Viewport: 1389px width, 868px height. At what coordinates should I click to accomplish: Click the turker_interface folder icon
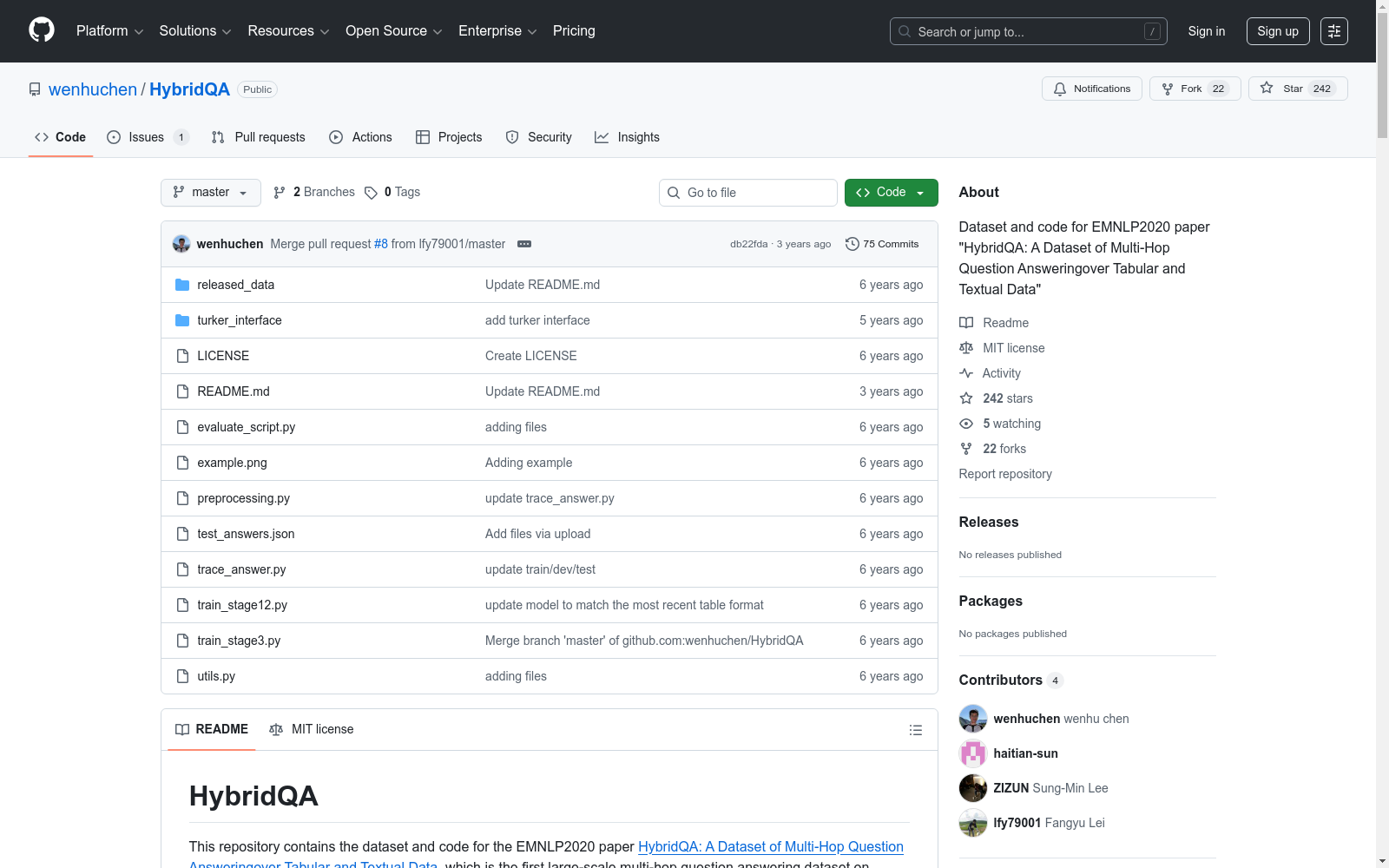pos(182,320)
